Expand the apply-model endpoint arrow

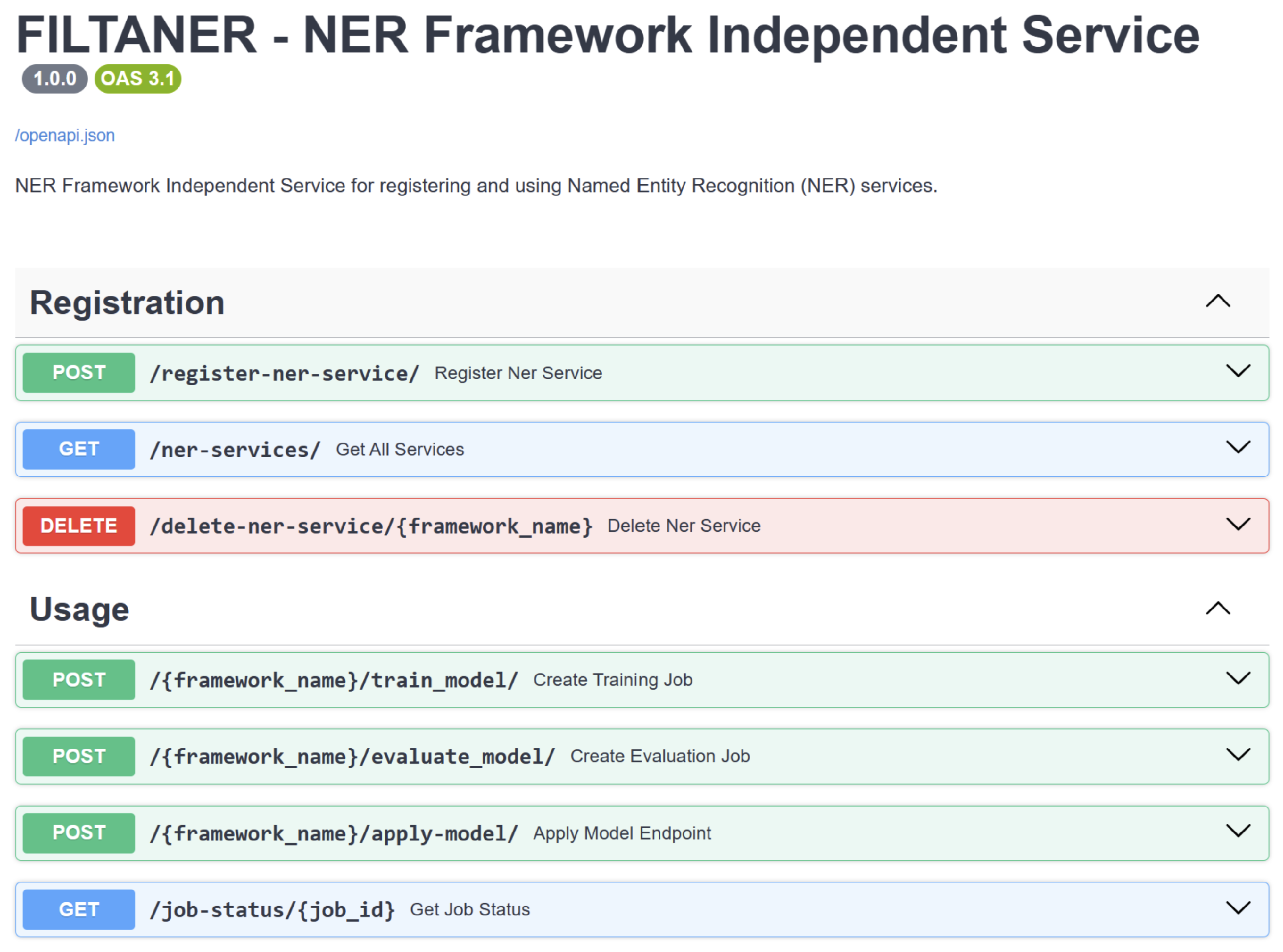(1238, 832)
